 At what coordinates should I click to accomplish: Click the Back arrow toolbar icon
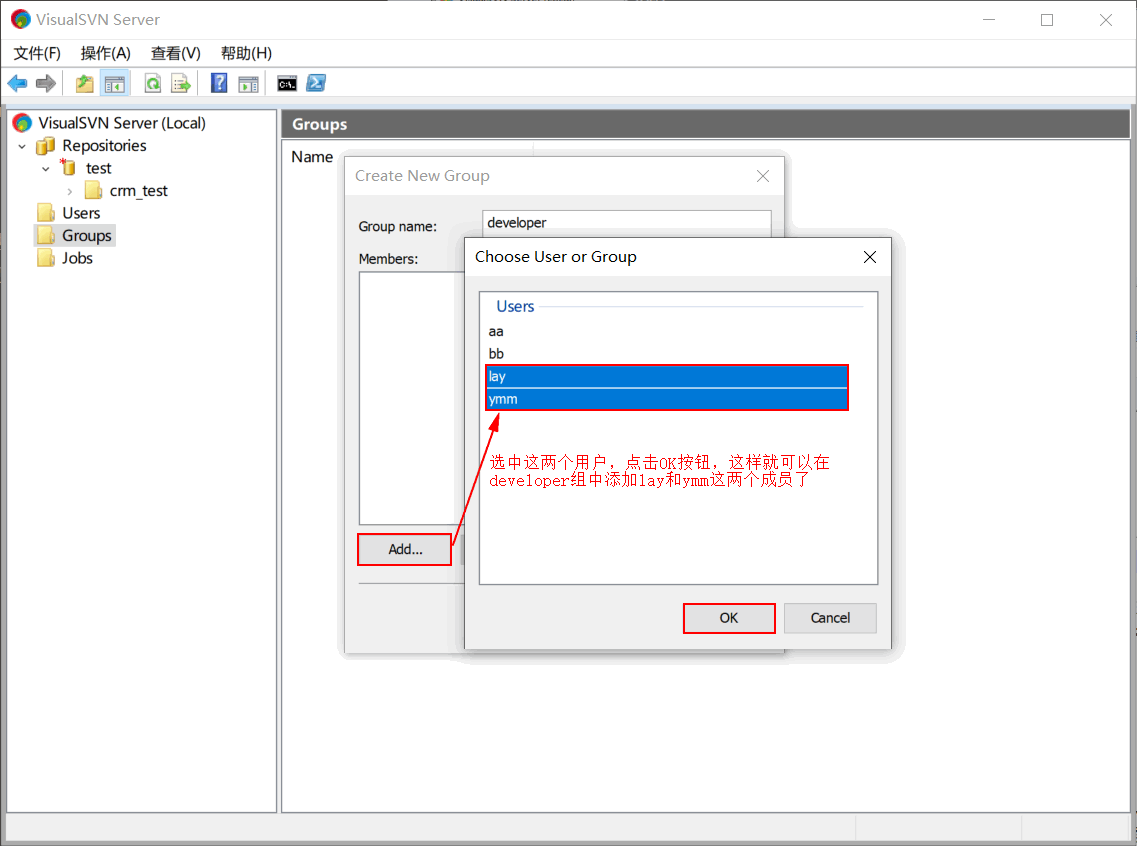coord(17,83)
